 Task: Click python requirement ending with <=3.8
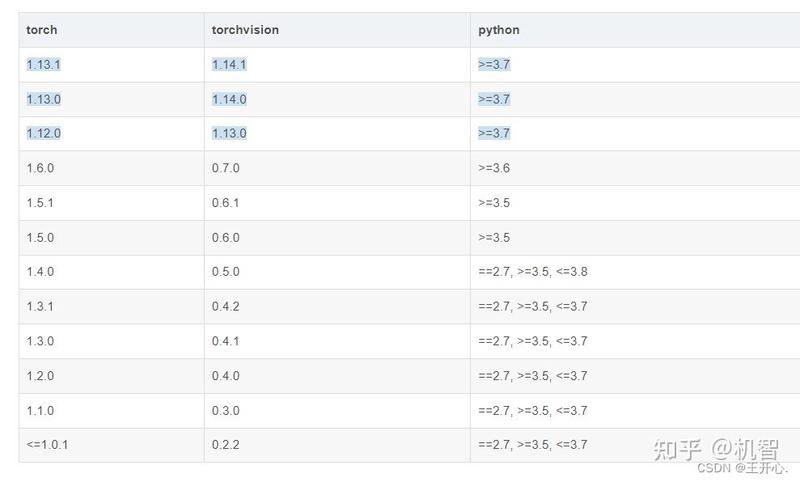point(533,272)
